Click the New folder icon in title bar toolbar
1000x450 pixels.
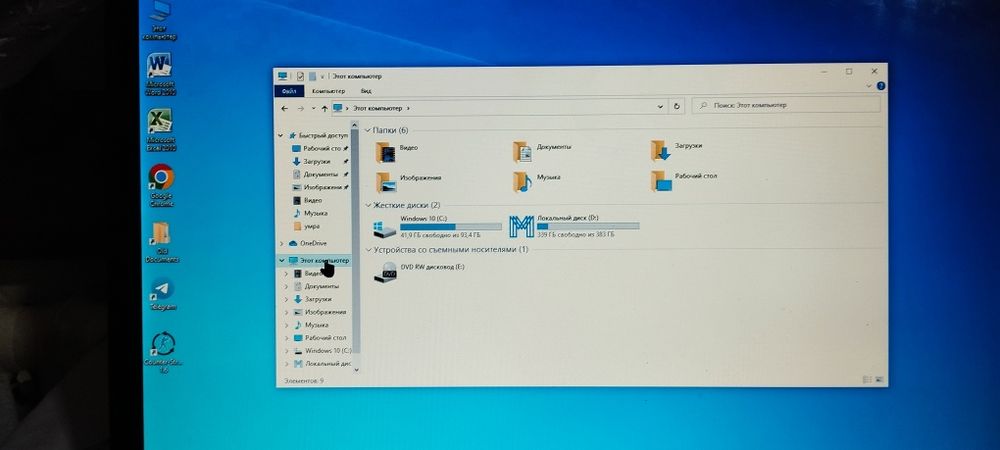312,76
